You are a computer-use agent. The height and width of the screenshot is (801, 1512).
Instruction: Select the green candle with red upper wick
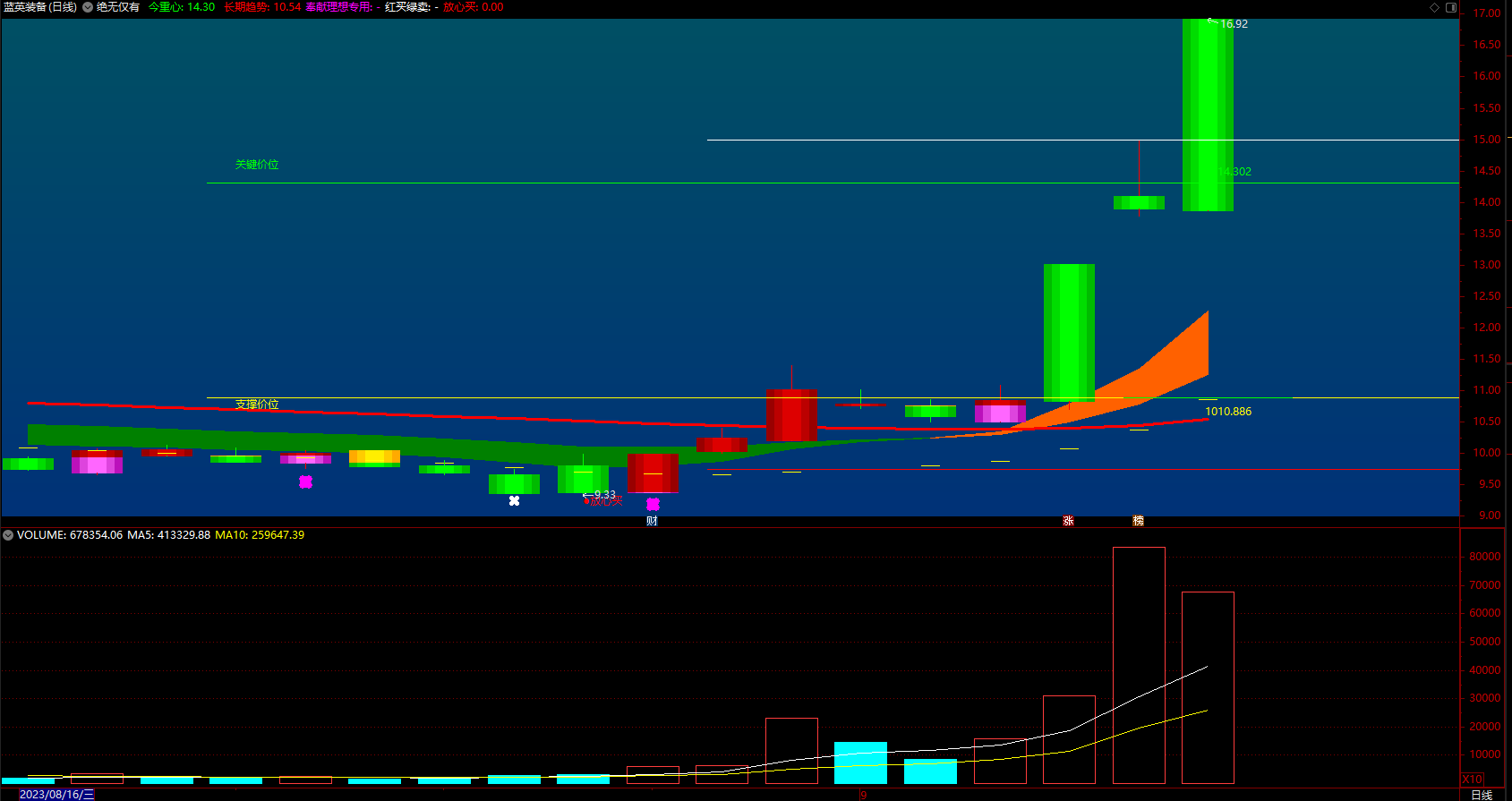pos(1139,203)
